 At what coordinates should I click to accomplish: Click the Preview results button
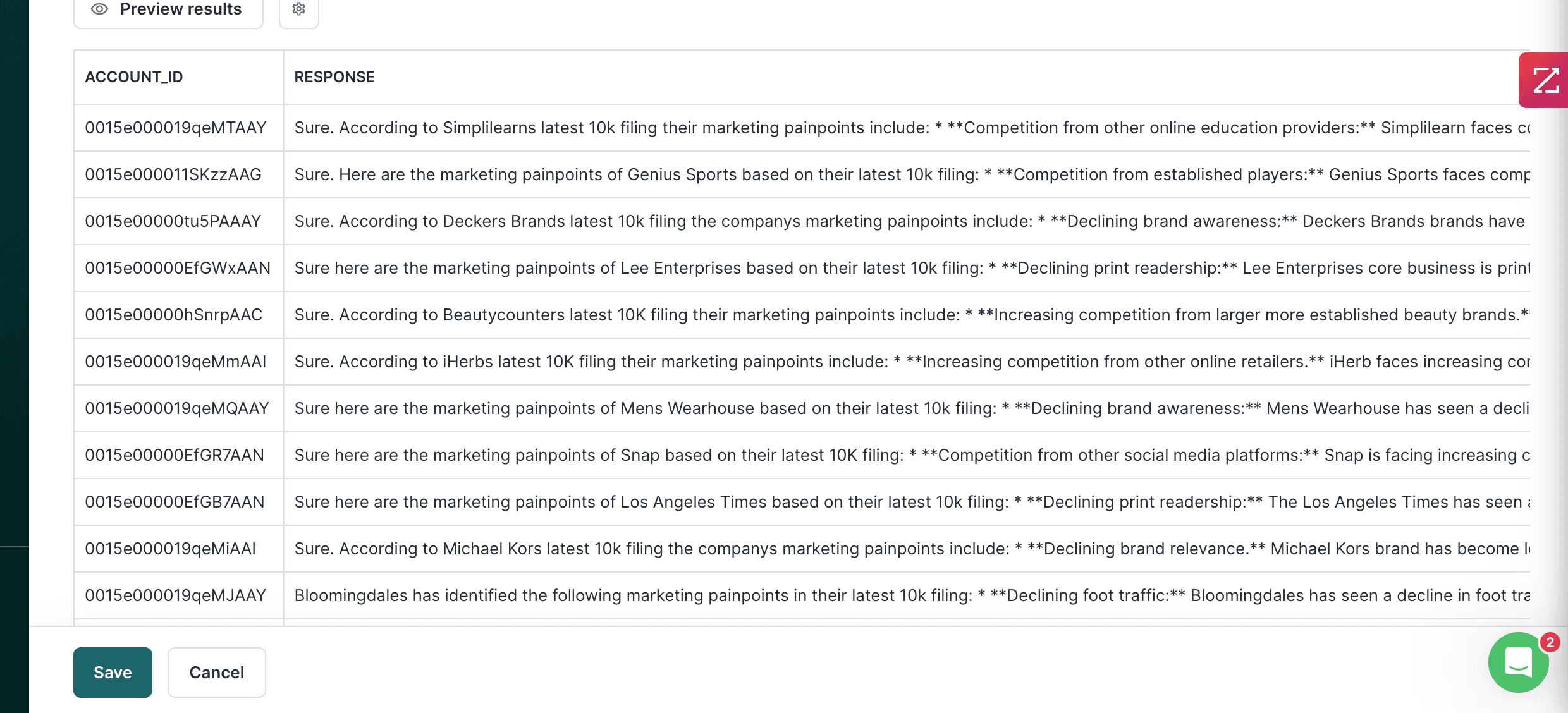tap(168, 10)
